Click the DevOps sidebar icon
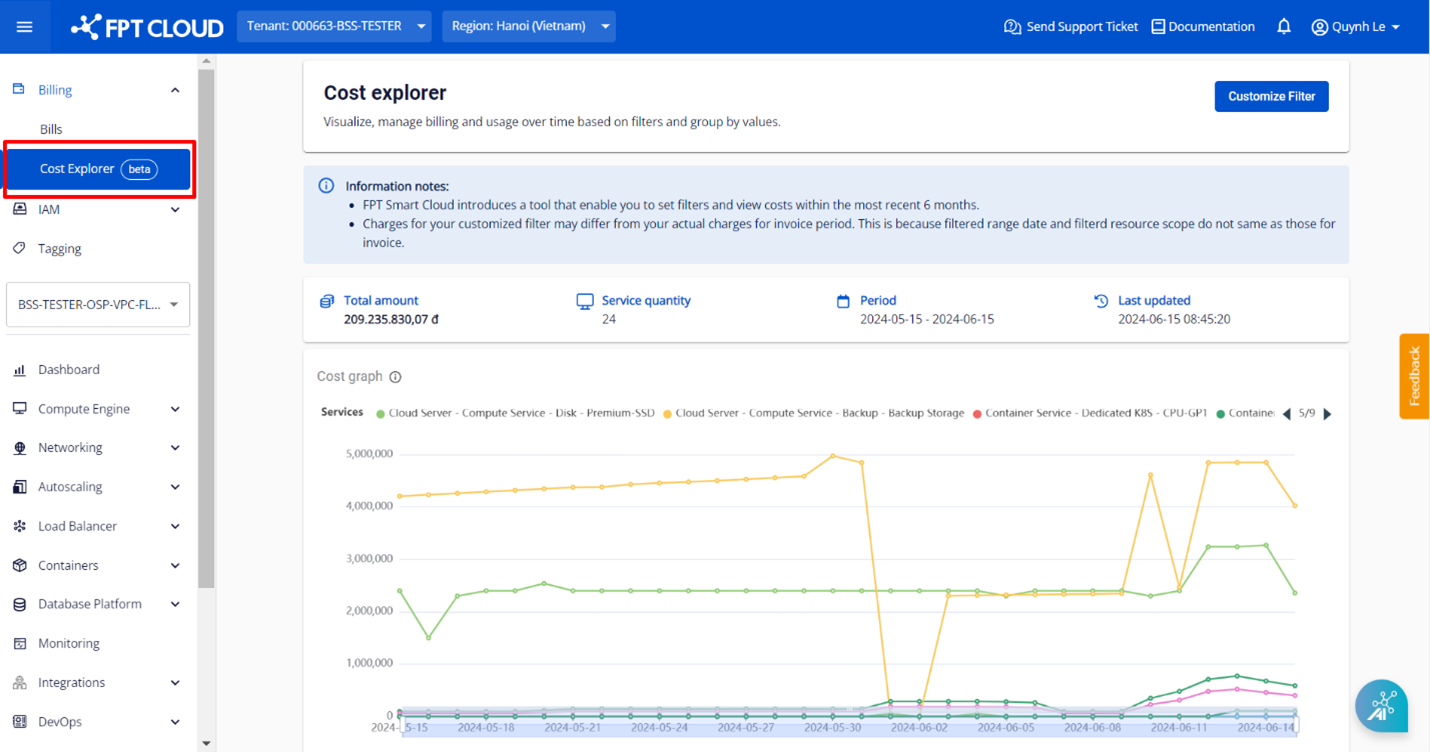This screenshot has height=752, width=1430. 19,721
